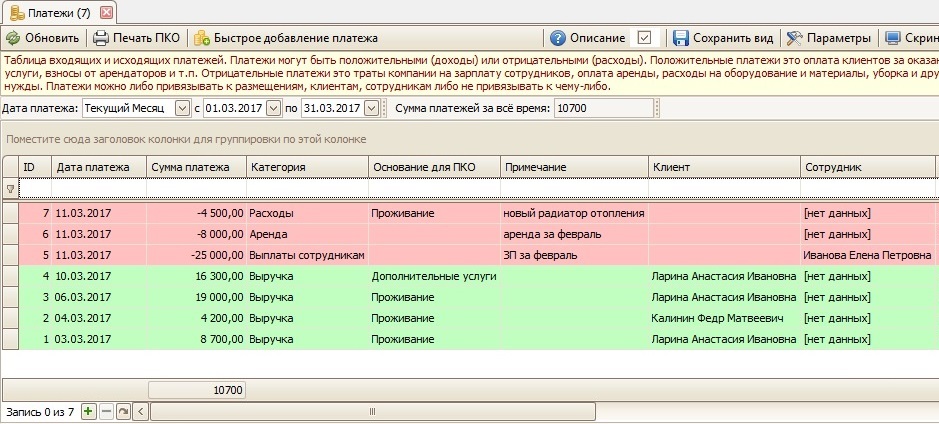
Task: Click the Скрин monitor icon
Action: coord(892,38)
